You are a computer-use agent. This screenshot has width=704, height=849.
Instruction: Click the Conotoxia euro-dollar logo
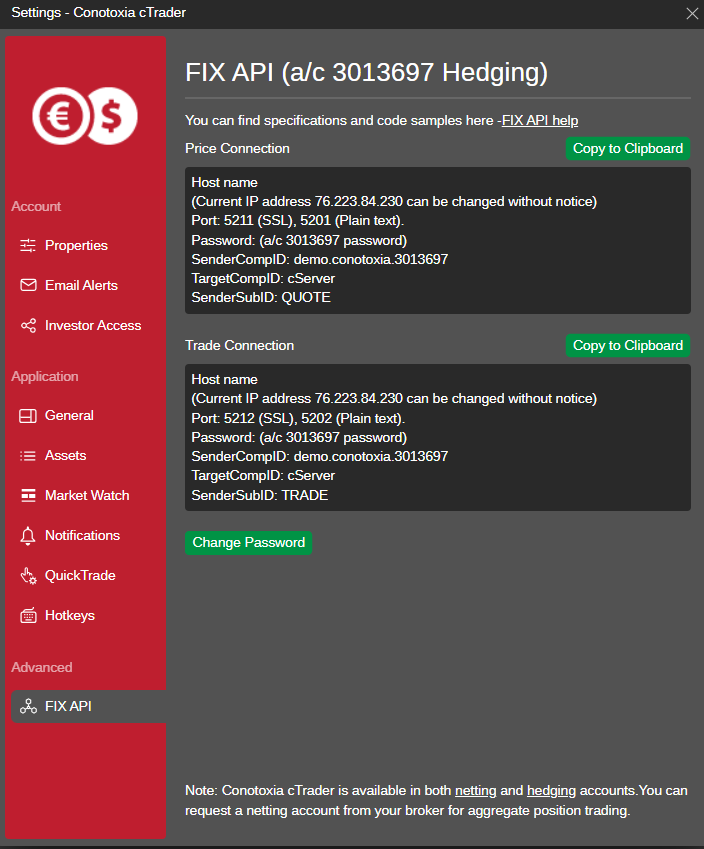(85, 116)
